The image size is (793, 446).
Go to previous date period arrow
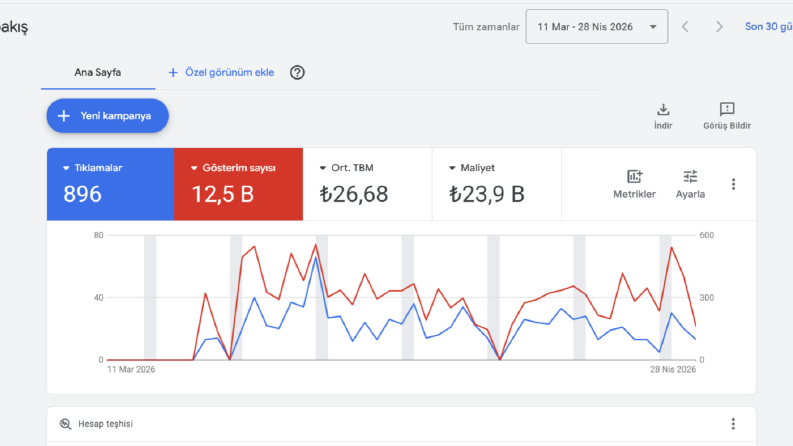point(685,27)
